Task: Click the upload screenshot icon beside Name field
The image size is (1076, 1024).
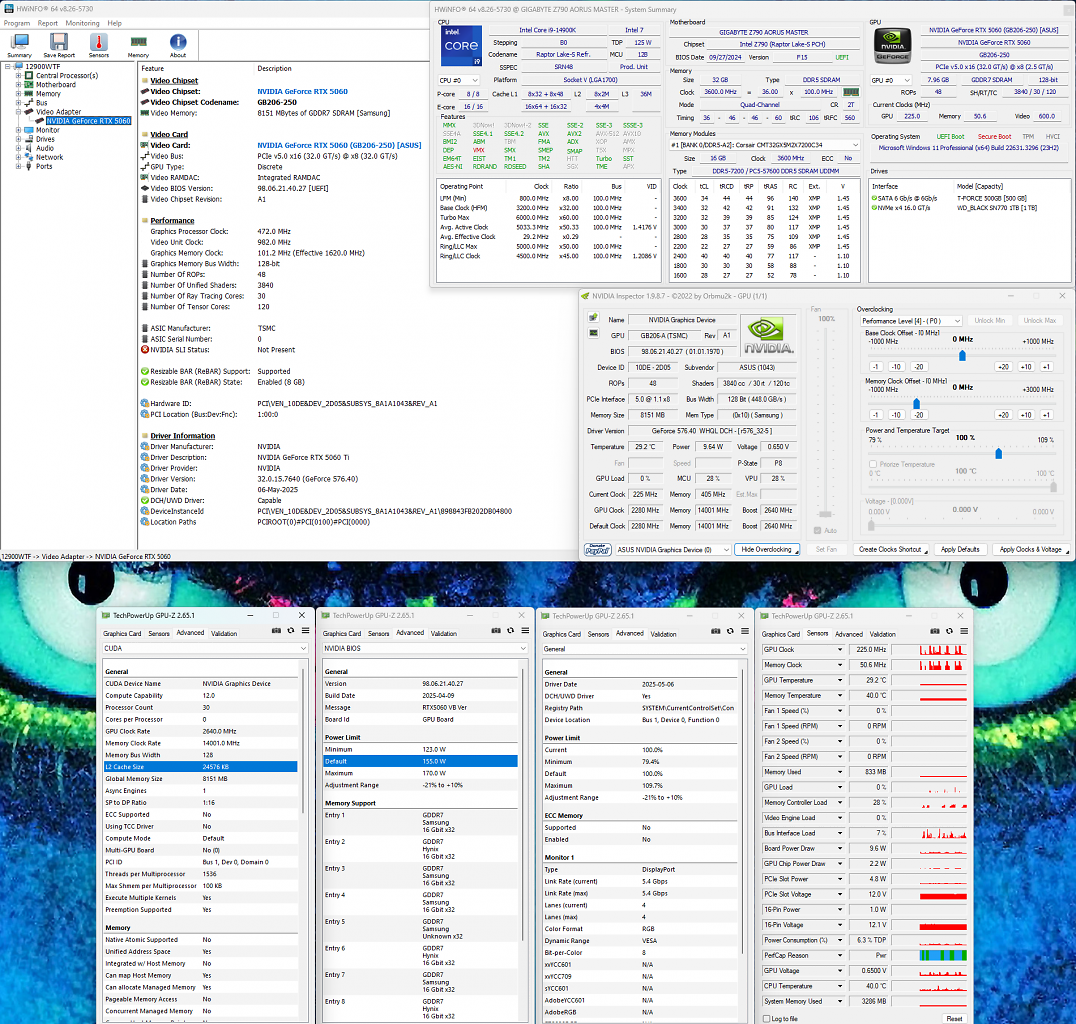Action: [x=593, y=318]
